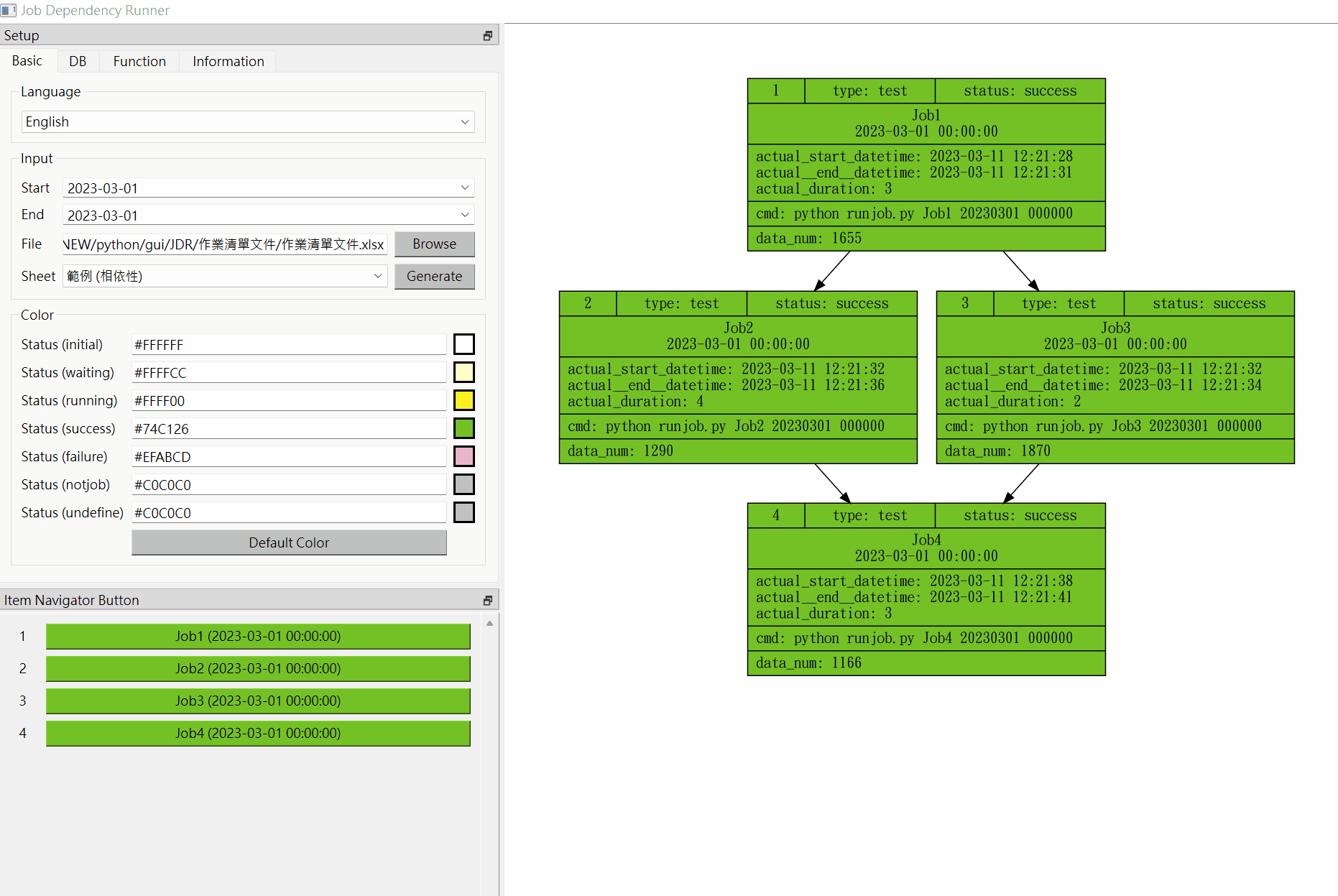Open the Sheet selection dropdown

tap(378, 276)
